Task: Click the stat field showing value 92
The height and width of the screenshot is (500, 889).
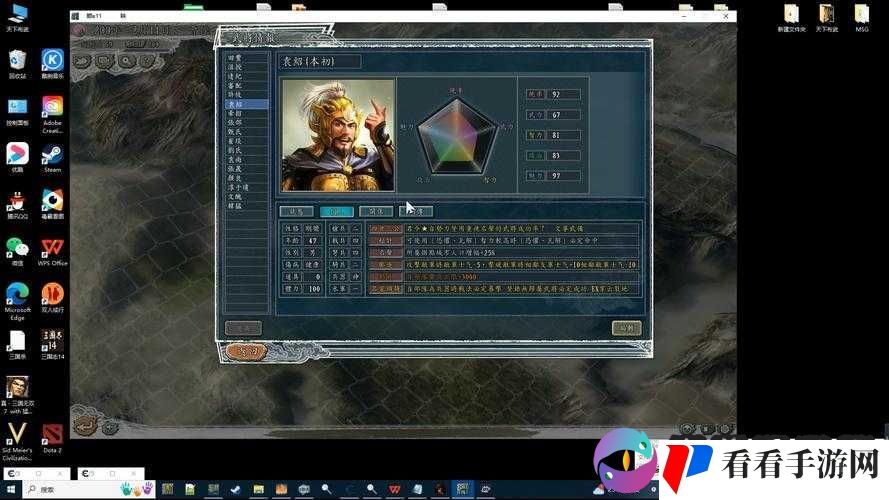Action: point(564,94)
